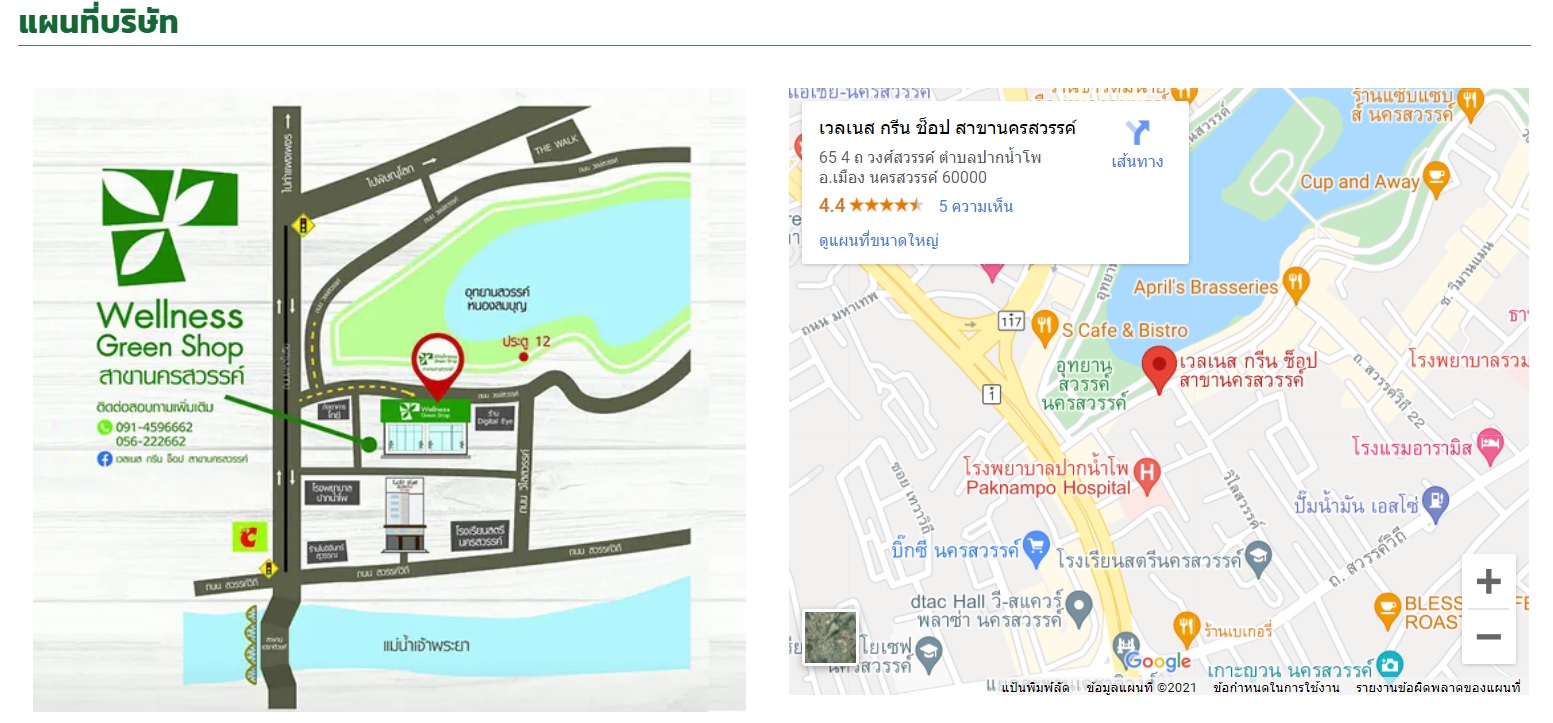The height and width of the screenshot is (723, 1553).
Task: Click the 4.4 star rating
Action: tap(870, 206)
